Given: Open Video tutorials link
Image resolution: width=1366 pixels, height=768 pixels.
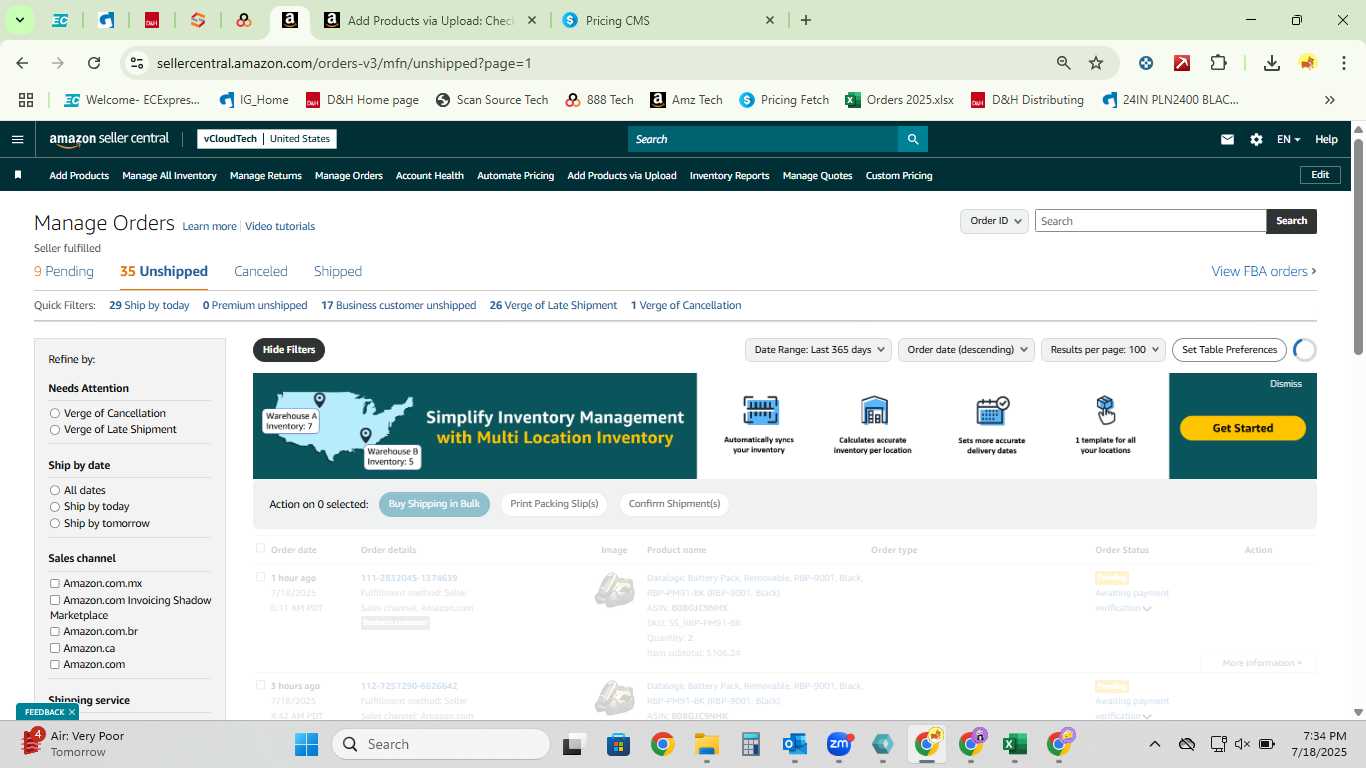Looking at the screenshot, I should [x=280, y=226].
